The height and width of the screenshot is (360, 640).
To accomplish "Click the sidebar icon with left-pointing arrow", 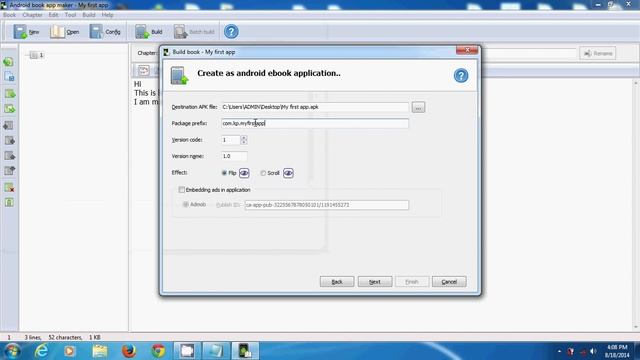I will [x=9, y=126].
